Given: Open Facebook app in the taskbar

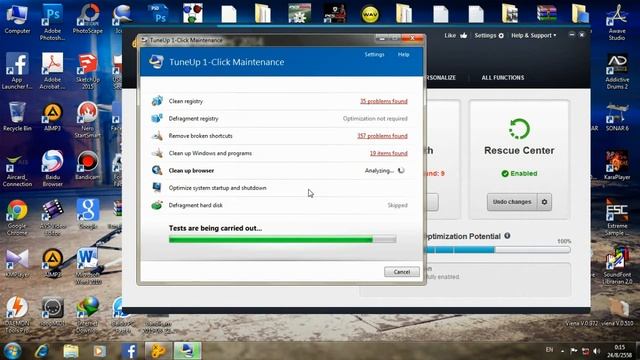Looking at the screenshot, I should 130,351.
